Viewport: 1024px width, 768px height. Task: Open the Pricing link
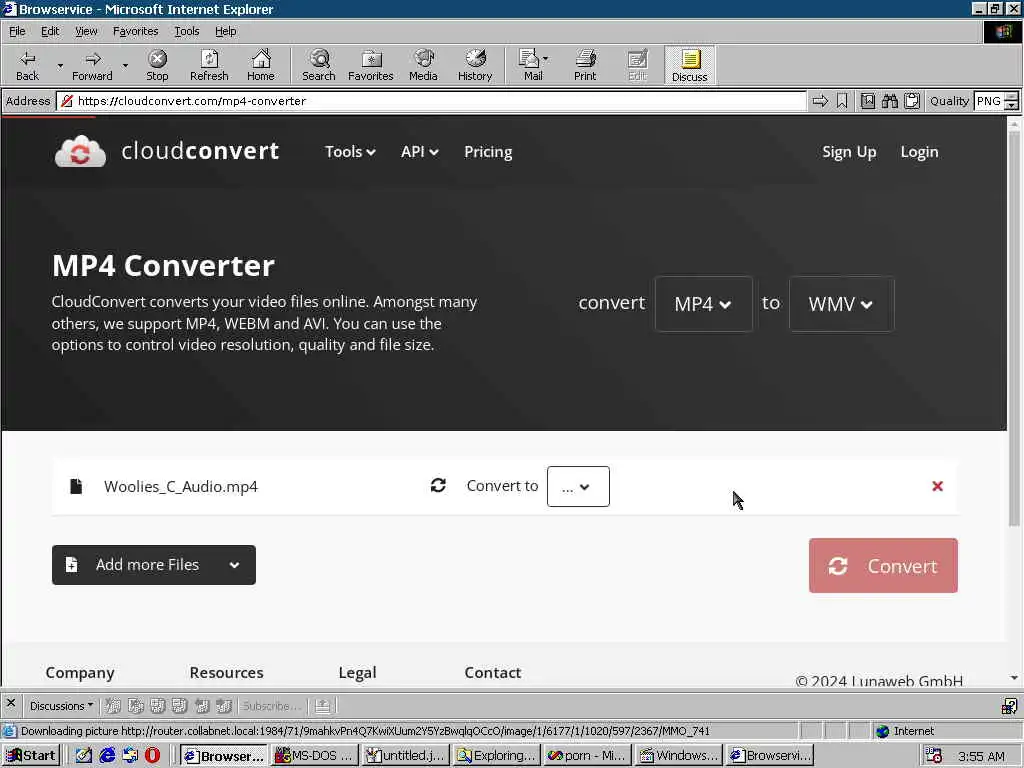click(488, 152)
